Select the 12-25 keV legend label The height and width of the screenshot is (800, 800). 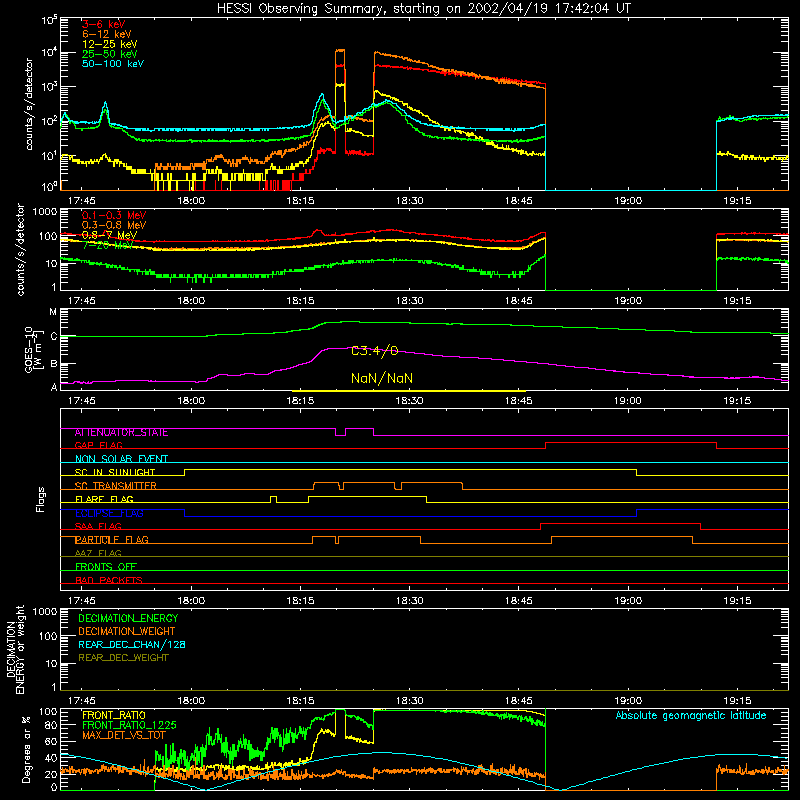(110, 44)
